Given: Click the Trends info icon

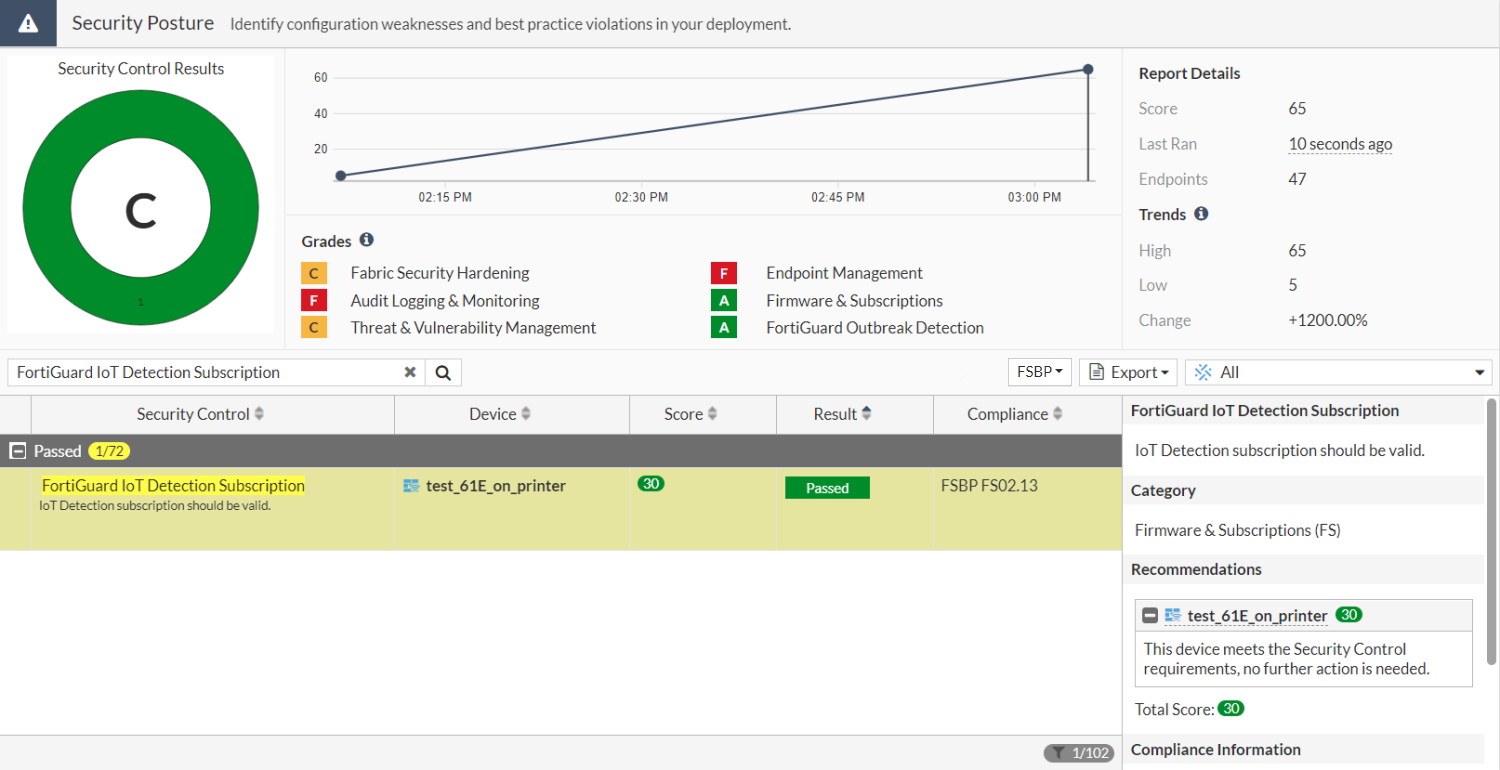Looking at the screenshot, I should (1201, 214).
